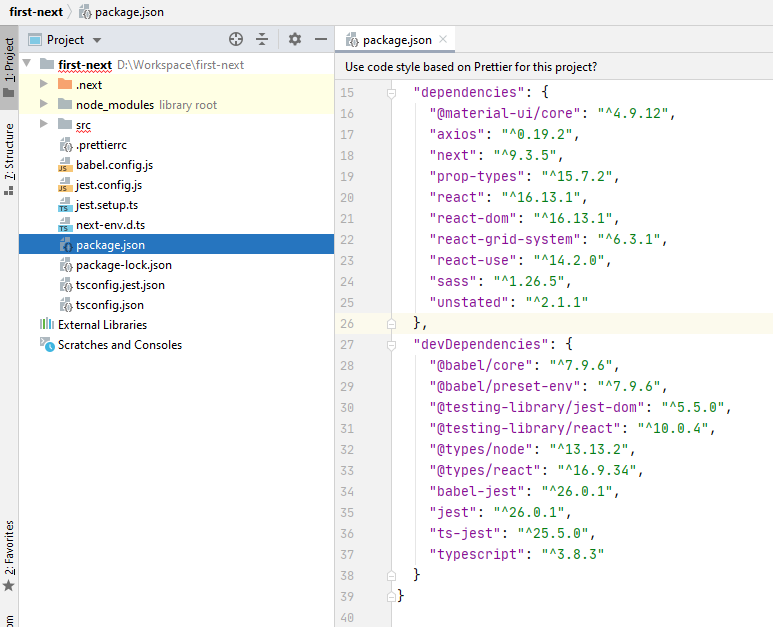
Task: Open jest.setup.ts file
Action: pos(107,205)
